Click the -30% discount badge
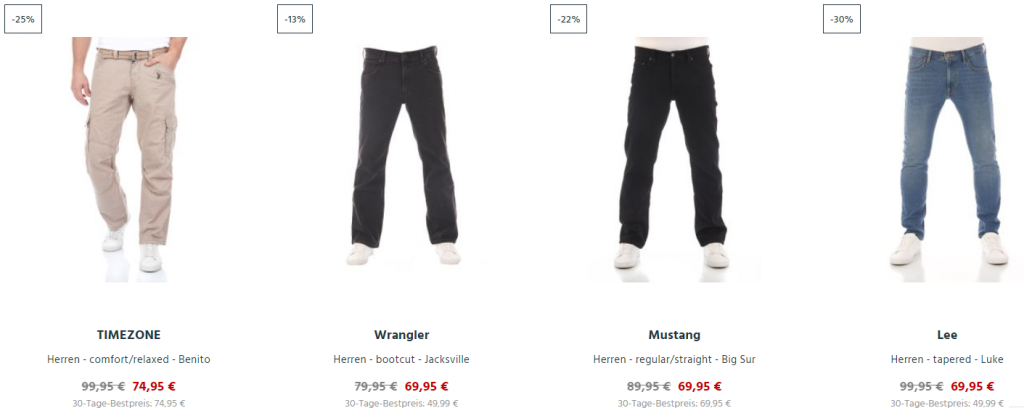Viewport: 1024px width, 408px height. coord(841,19)
